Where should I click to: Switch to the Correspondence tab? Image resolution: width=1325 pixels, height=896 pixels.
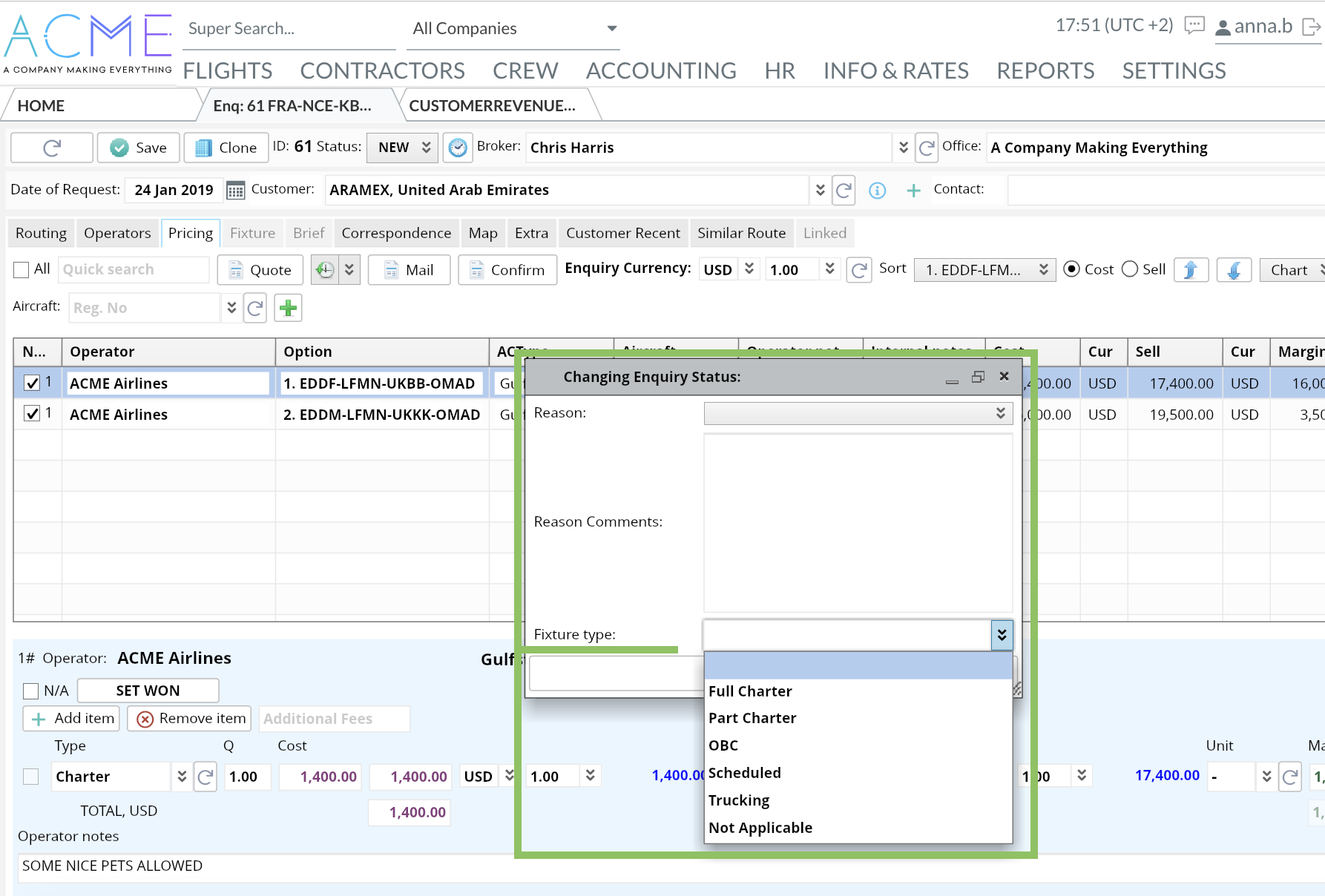point(396,233)
